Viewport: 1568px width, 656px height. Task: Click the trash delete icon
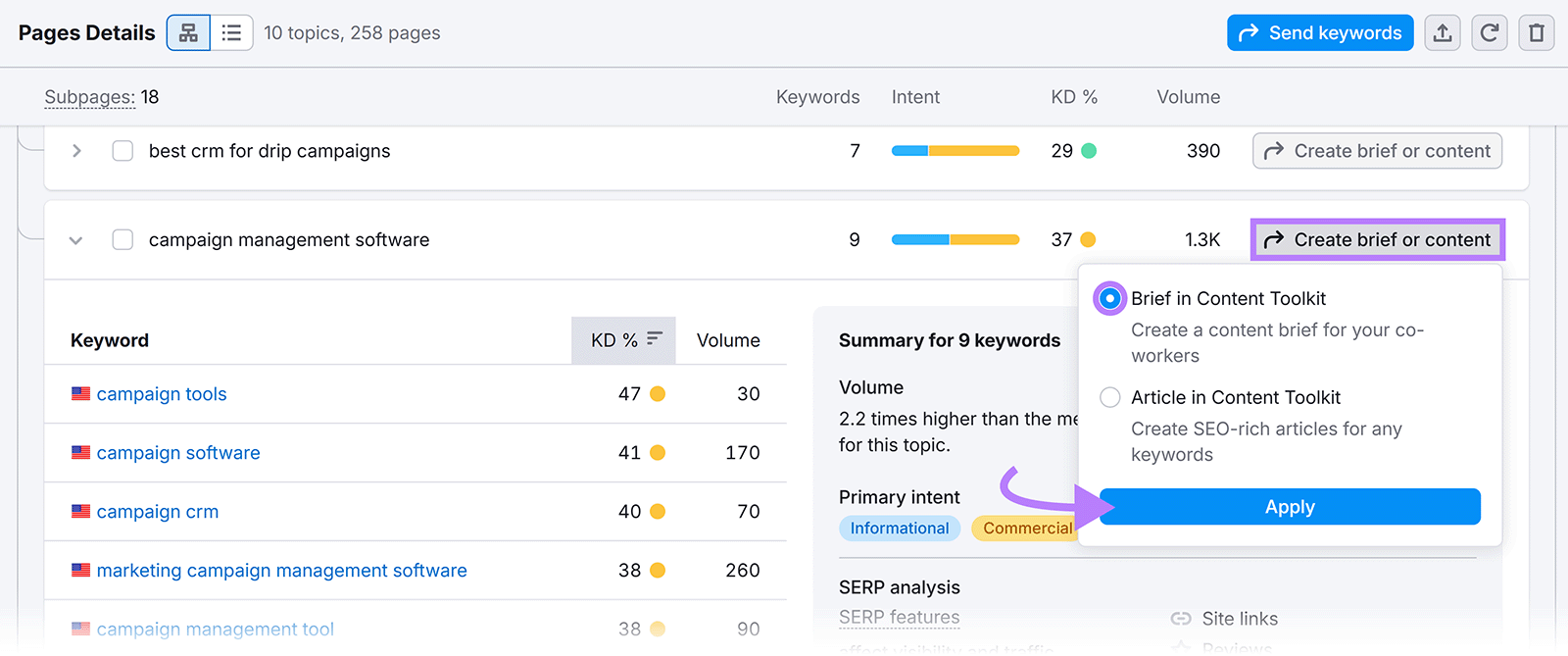pyautogui.click(x=1536, y=33)
